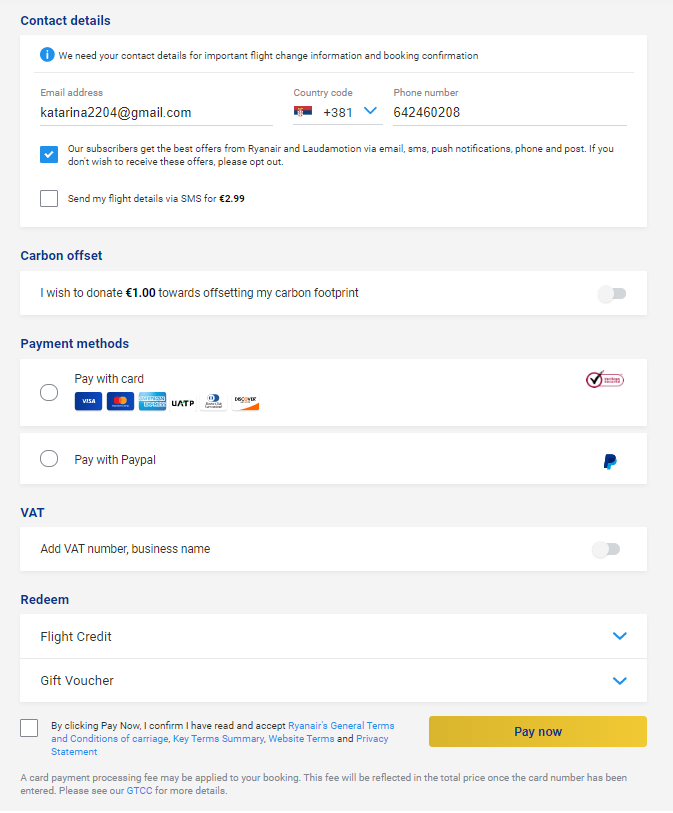Click the Mastercard logo
This screenshot has height=813, width=673.
[x=120, y=401]
